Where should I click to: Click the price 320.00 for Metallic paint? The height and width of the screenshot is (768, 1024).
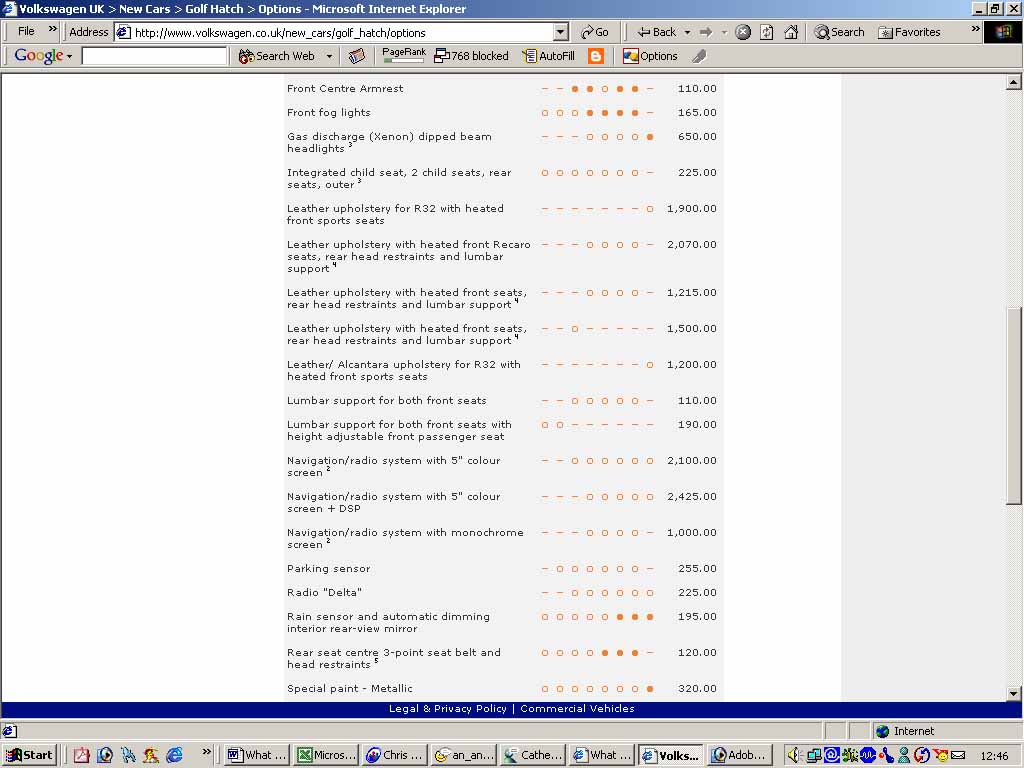click(697, 688)
